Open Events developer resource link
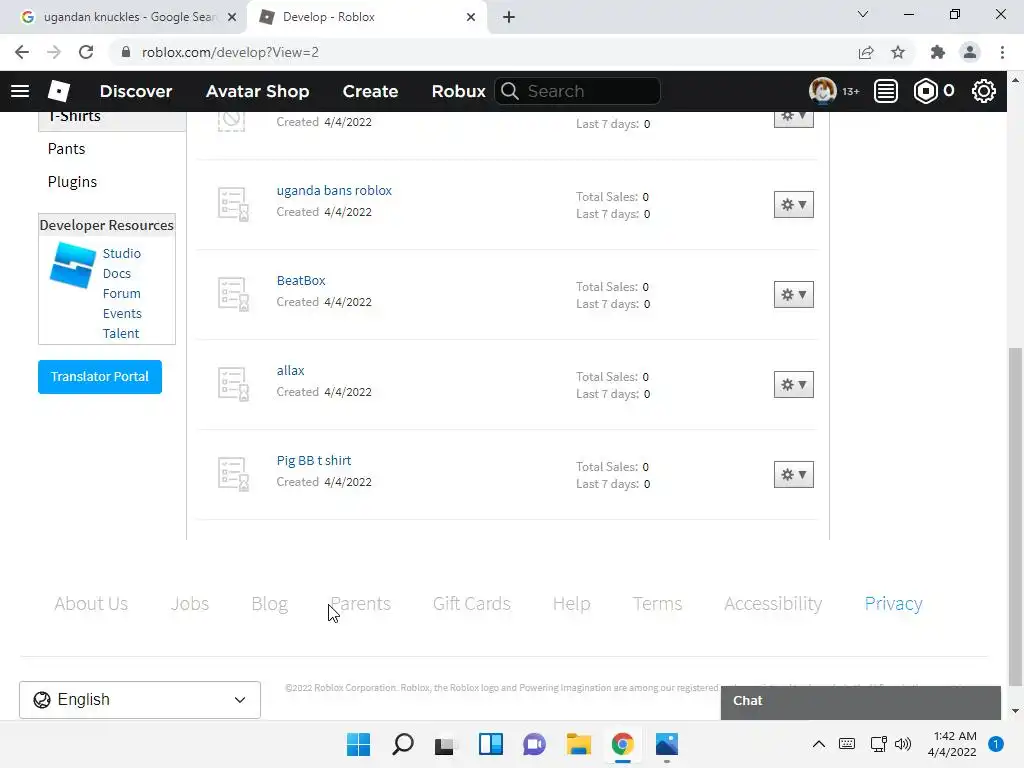 pos(122,314)
